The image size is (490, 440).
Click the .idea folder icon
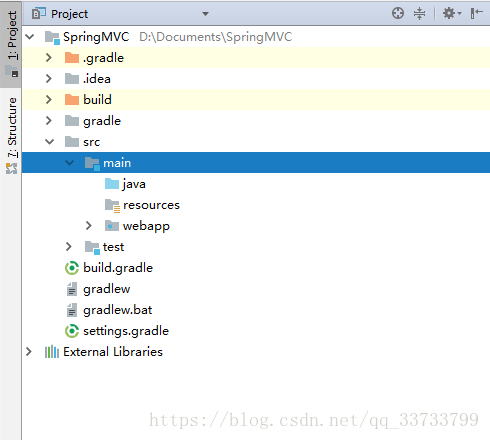click(72, 79)
